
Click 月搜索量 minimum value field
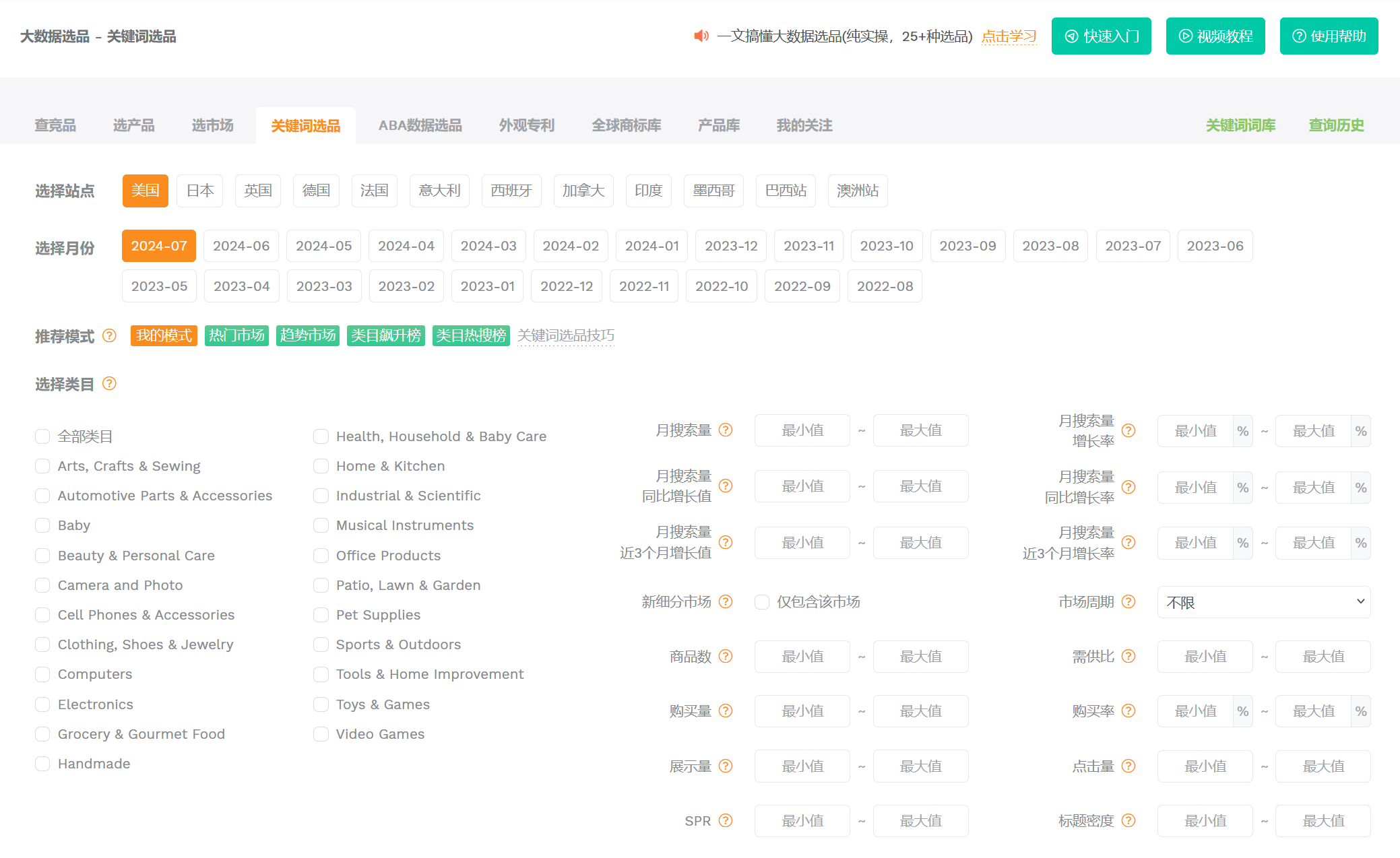(x=802, y=430)
